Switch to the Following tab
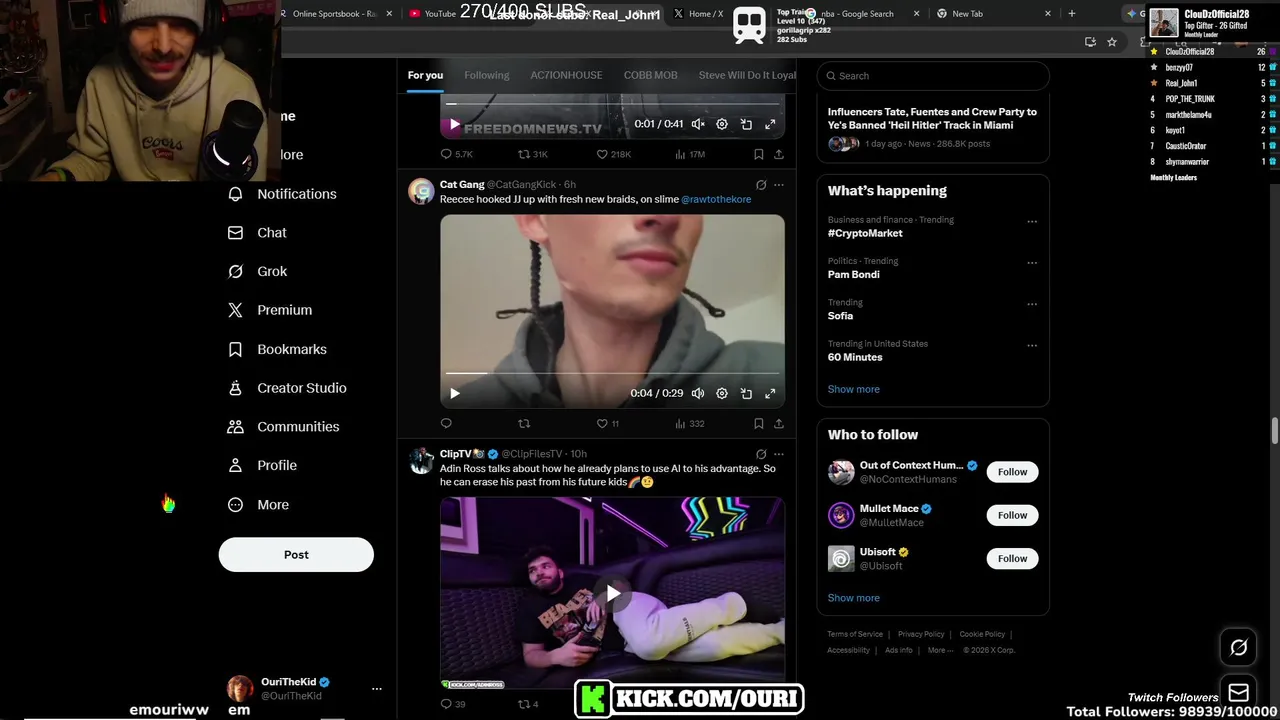Image resolution: width=1280 pixels, height=720 pixels. pos(487,75)
